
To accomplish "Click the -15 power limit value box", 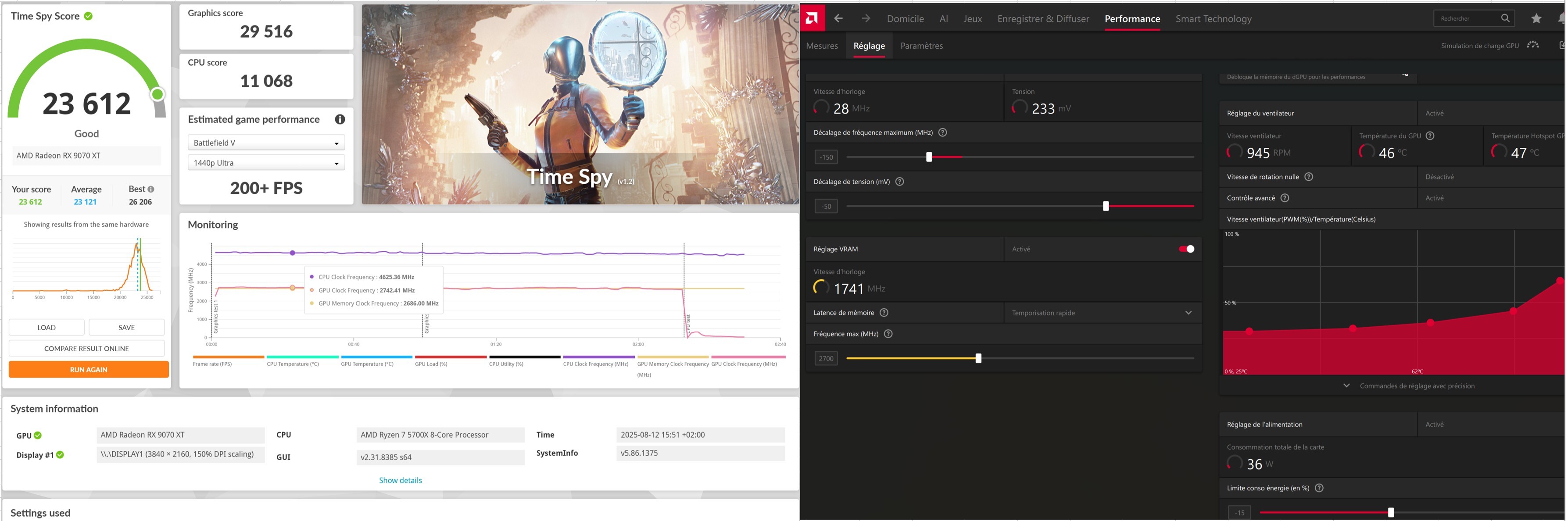I will coord(1239,513).
